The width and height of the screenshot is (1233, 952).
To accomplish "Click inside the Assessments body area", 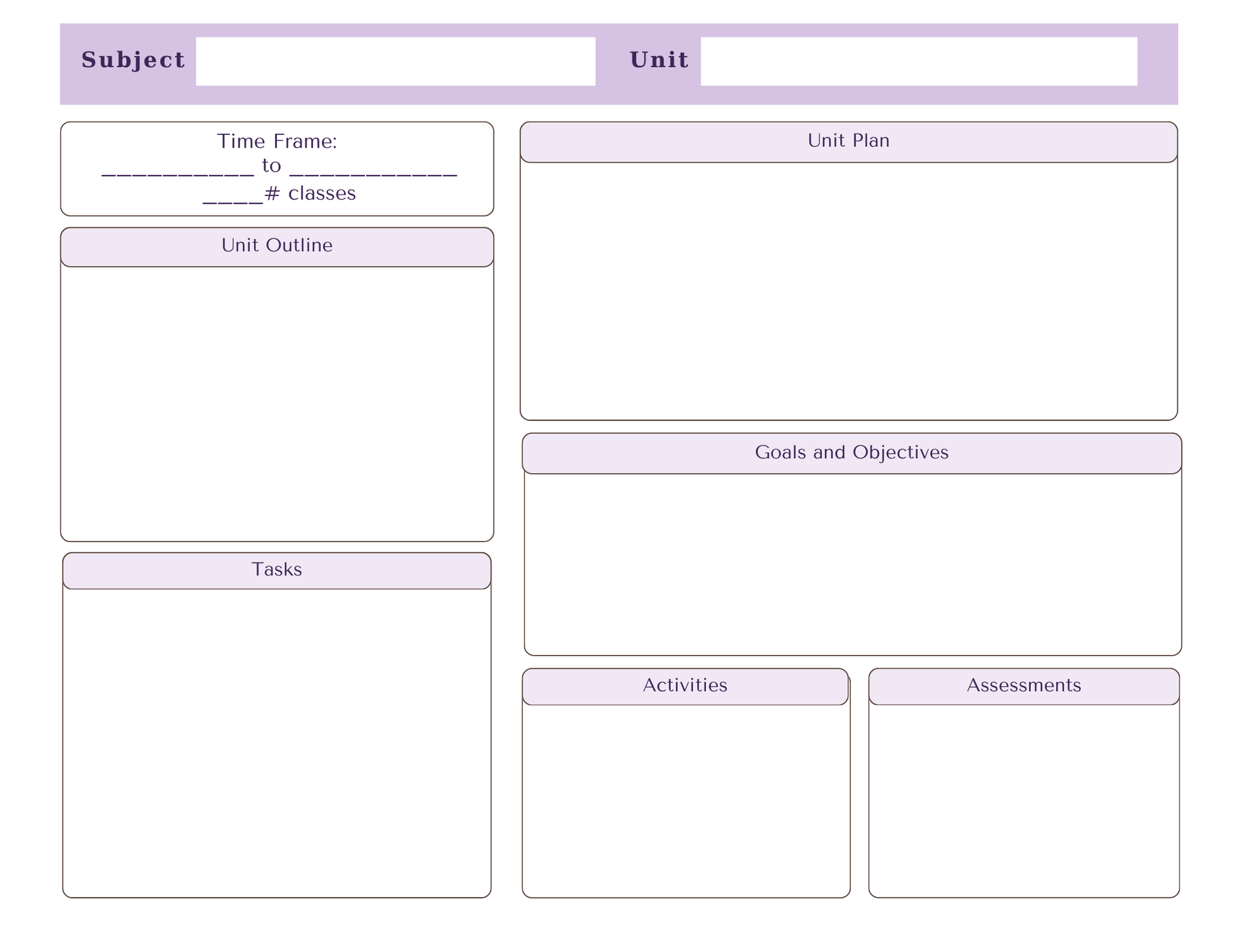I will tap(1024, 801).
